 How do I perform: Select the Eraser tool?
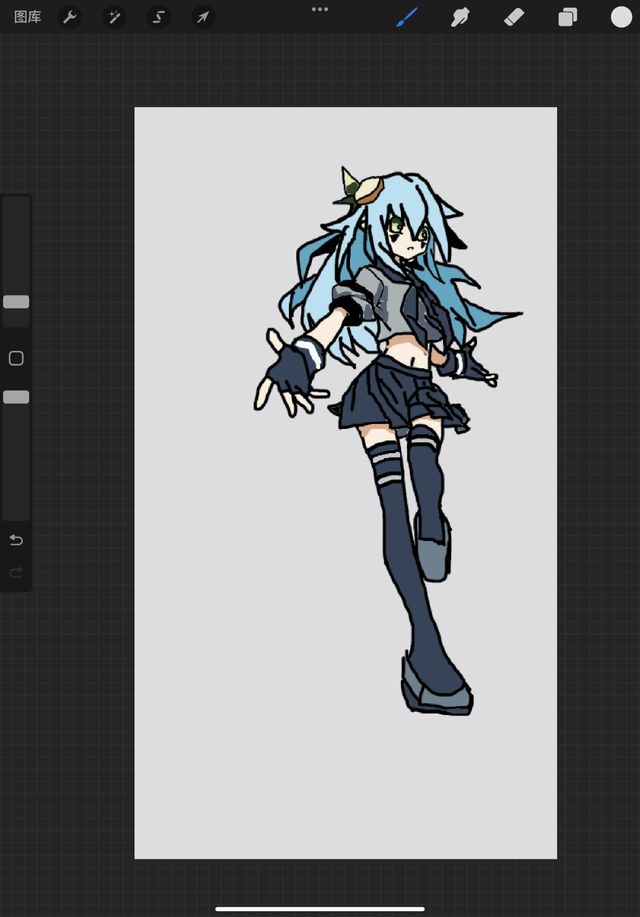click(x=514, y=17)
